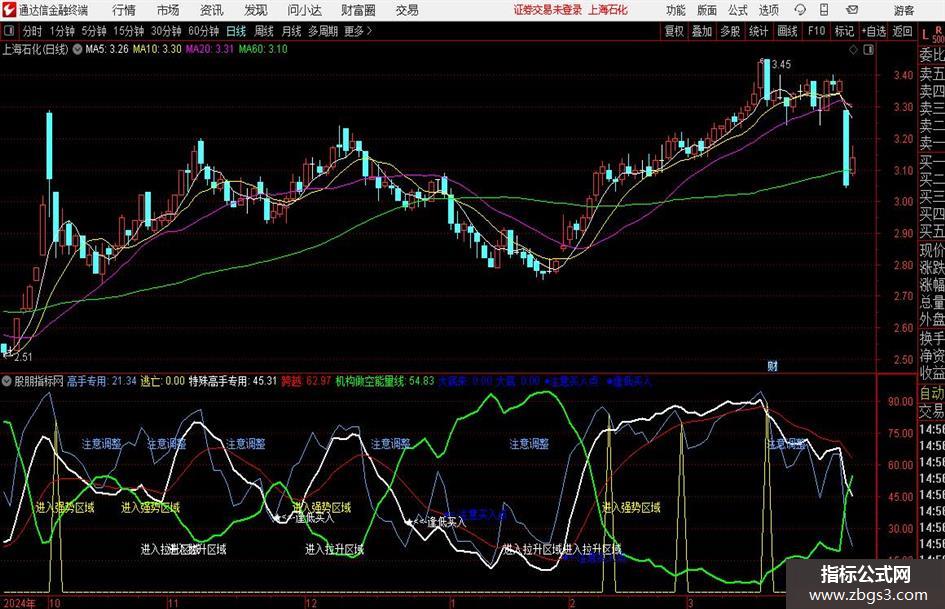945x609 pixels.
Task: Click the customer service headset icon
Action: (x=800, y=10)
